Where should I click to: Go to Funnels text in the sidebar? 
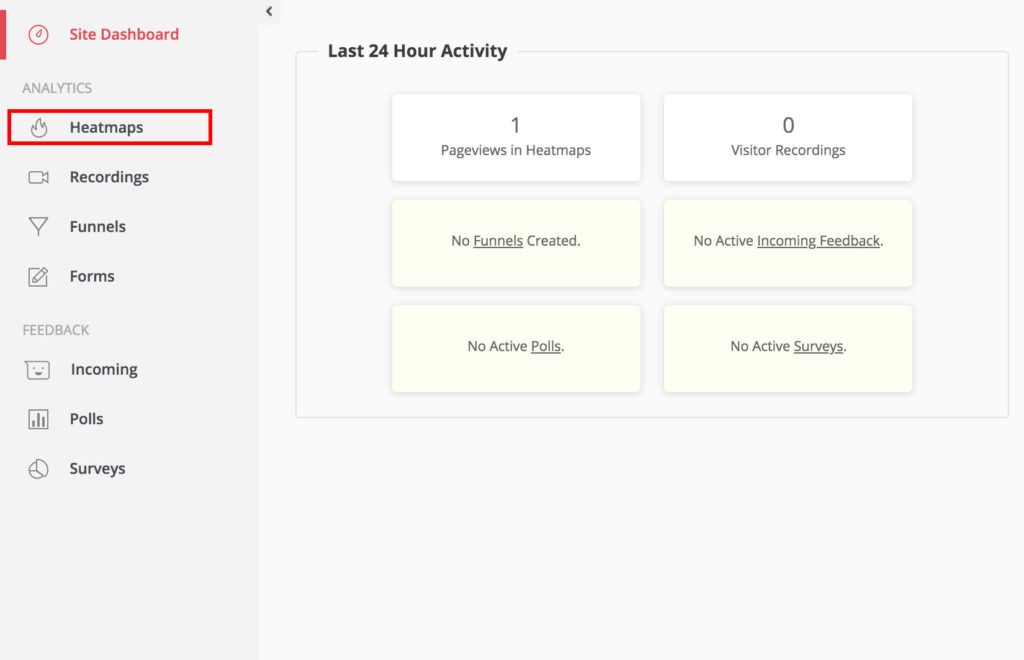(x=97, y=227)
